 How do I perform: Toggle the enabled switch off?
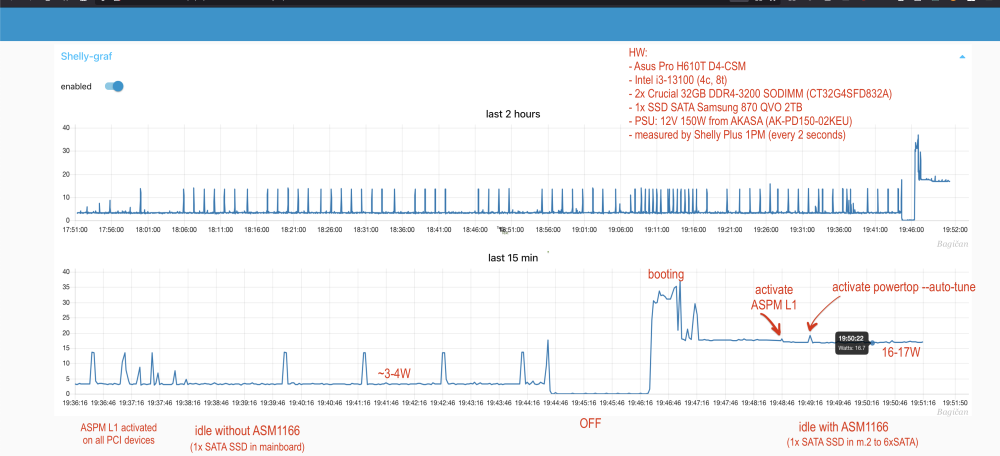click(114, 86)
